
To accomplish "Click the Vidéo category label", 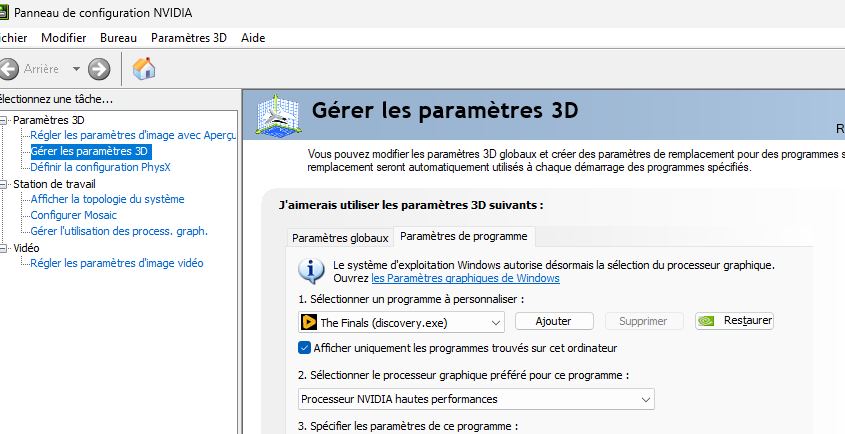I will 26,248.
